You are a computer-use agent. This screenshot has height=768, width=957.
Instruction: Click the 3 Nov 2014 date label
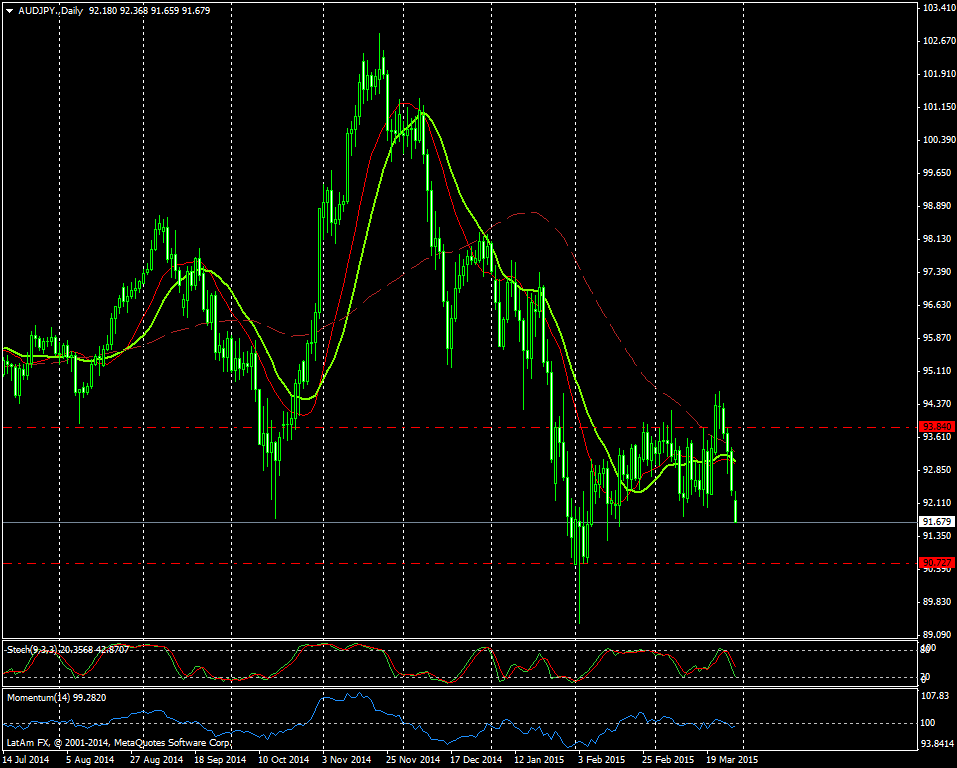pos(346,759)
